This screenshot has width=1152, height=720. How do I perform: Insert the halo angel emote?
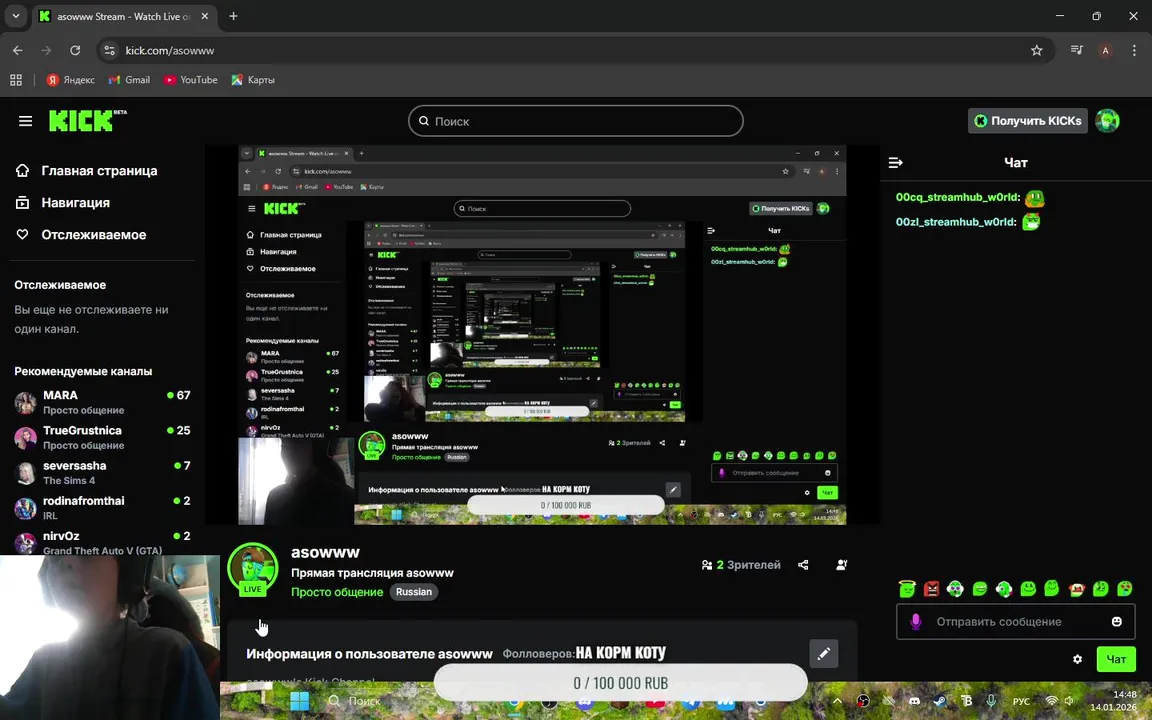coord(907,588)
